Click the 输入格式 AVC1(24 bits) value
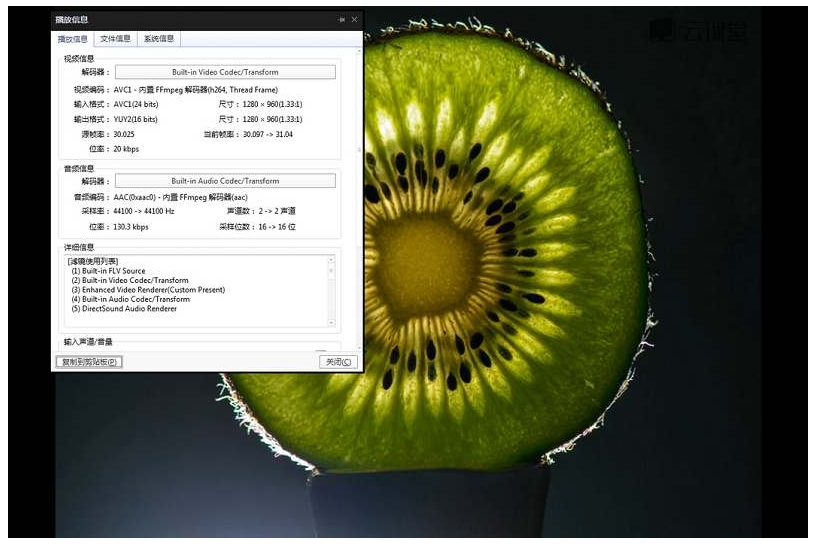This screenshot has width=817, height=550. 135,104
